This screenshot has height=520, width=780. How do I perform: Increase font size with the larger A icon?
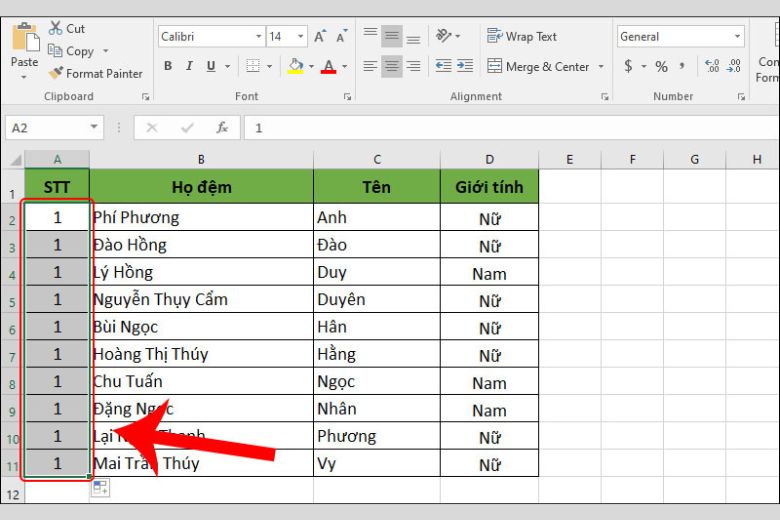(x=319, y=36)
